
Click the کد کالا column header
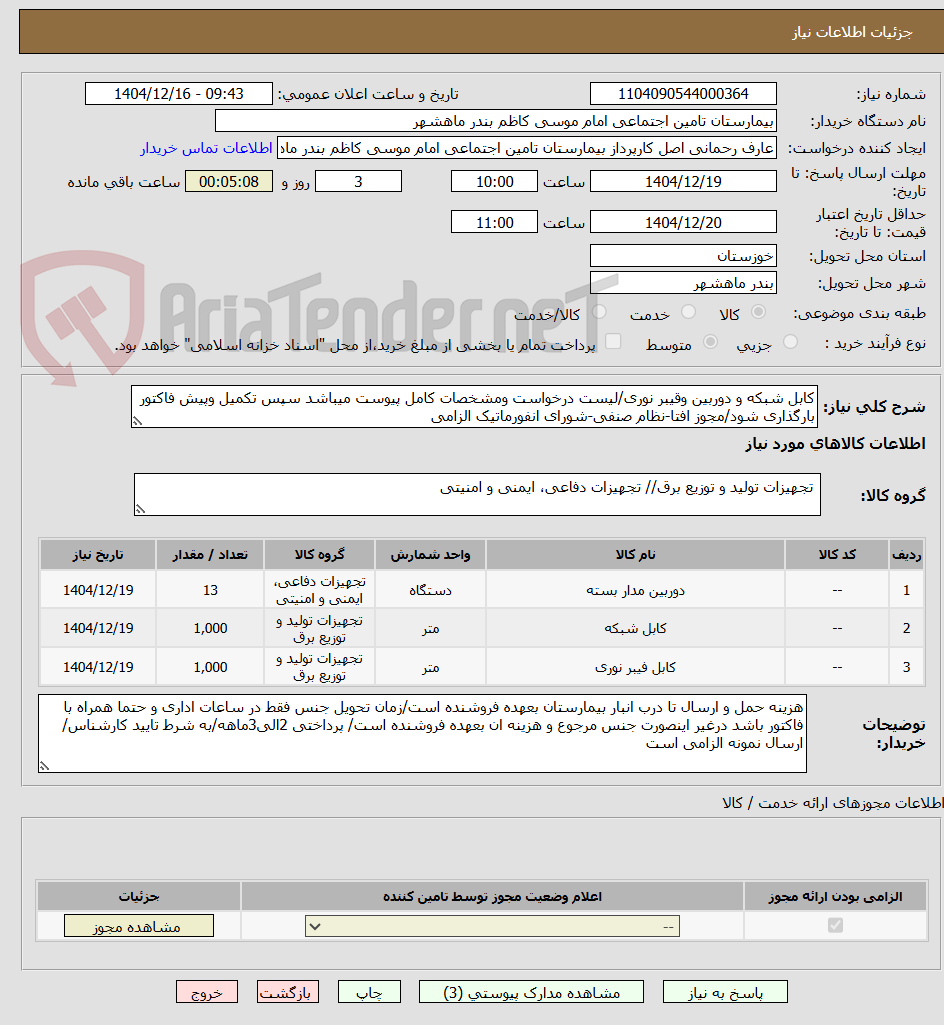point(837,554)
